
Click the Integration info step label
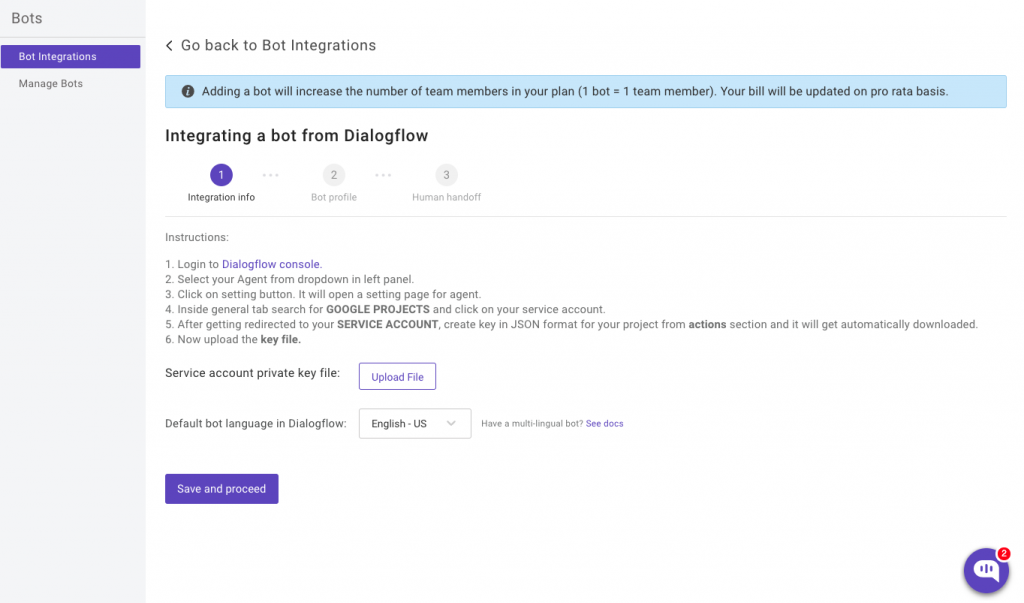click(221, 197)
